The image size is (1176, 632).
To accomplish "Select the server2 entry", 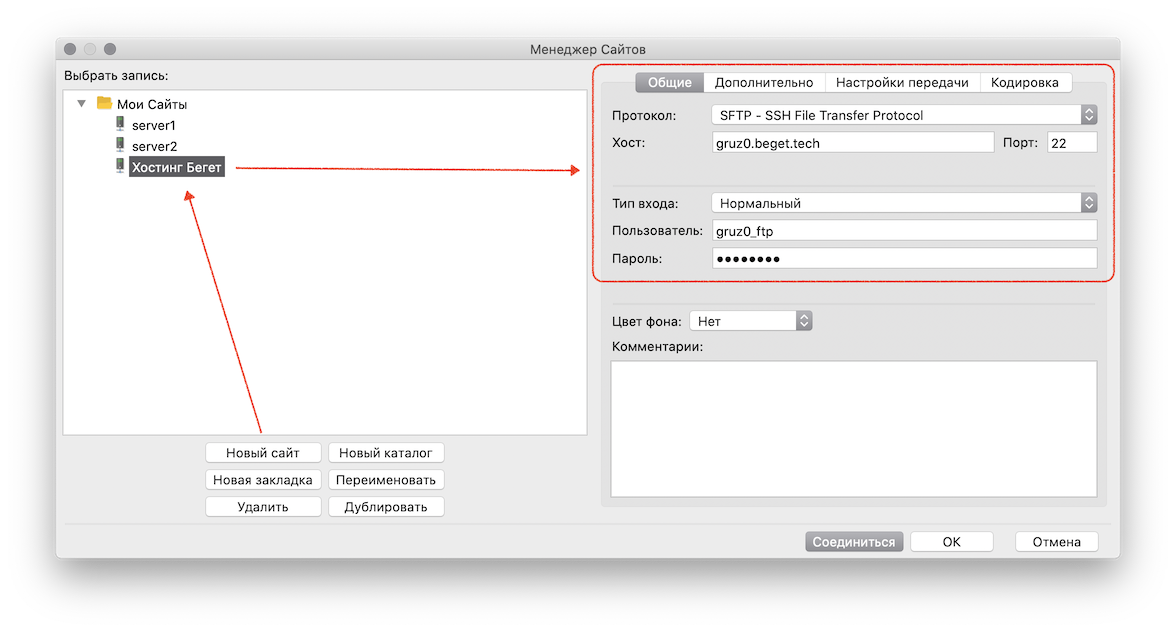I will [x=154, y=146].
